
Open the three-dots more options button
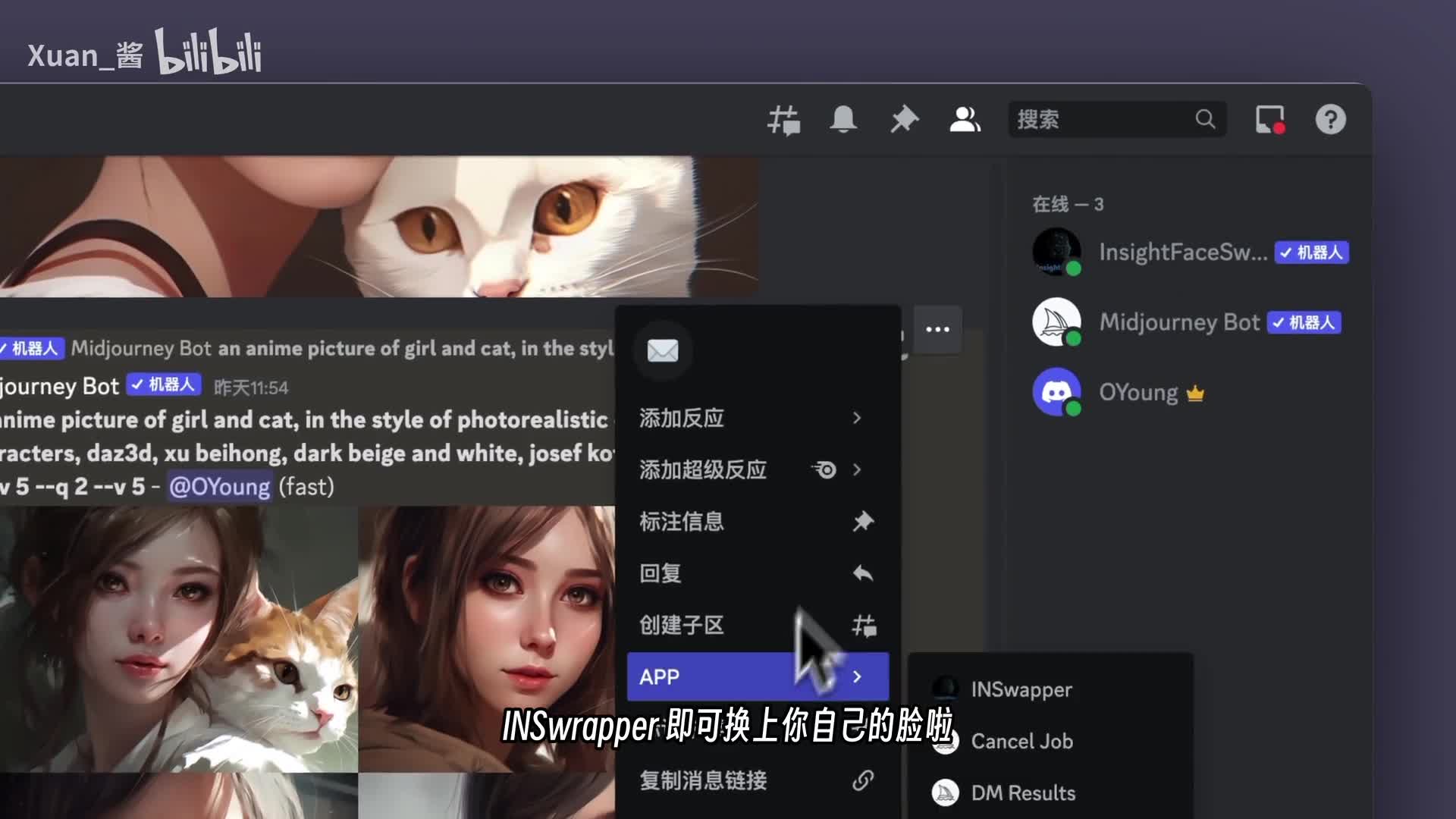coord(937,329)
